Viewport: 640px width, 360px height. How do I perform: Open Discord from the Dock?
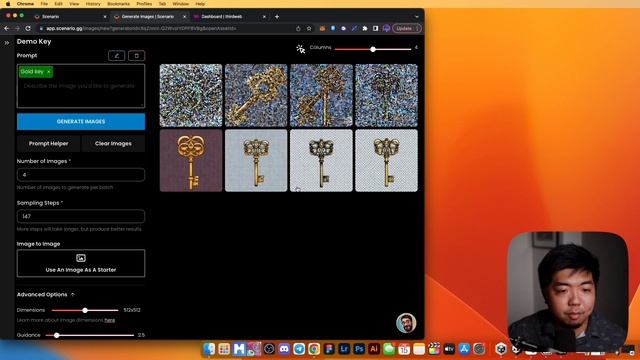point(284,349)
